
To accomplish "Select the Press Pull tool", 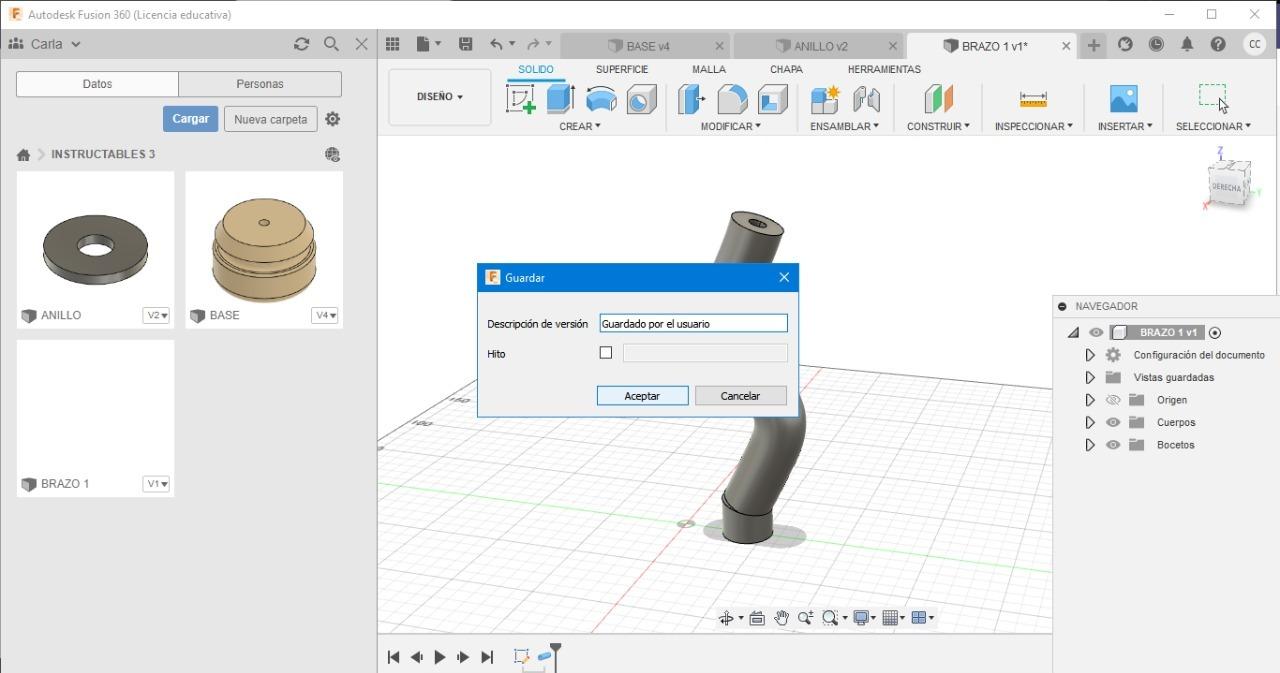I will pyautogui.click(x=691, y=99).
